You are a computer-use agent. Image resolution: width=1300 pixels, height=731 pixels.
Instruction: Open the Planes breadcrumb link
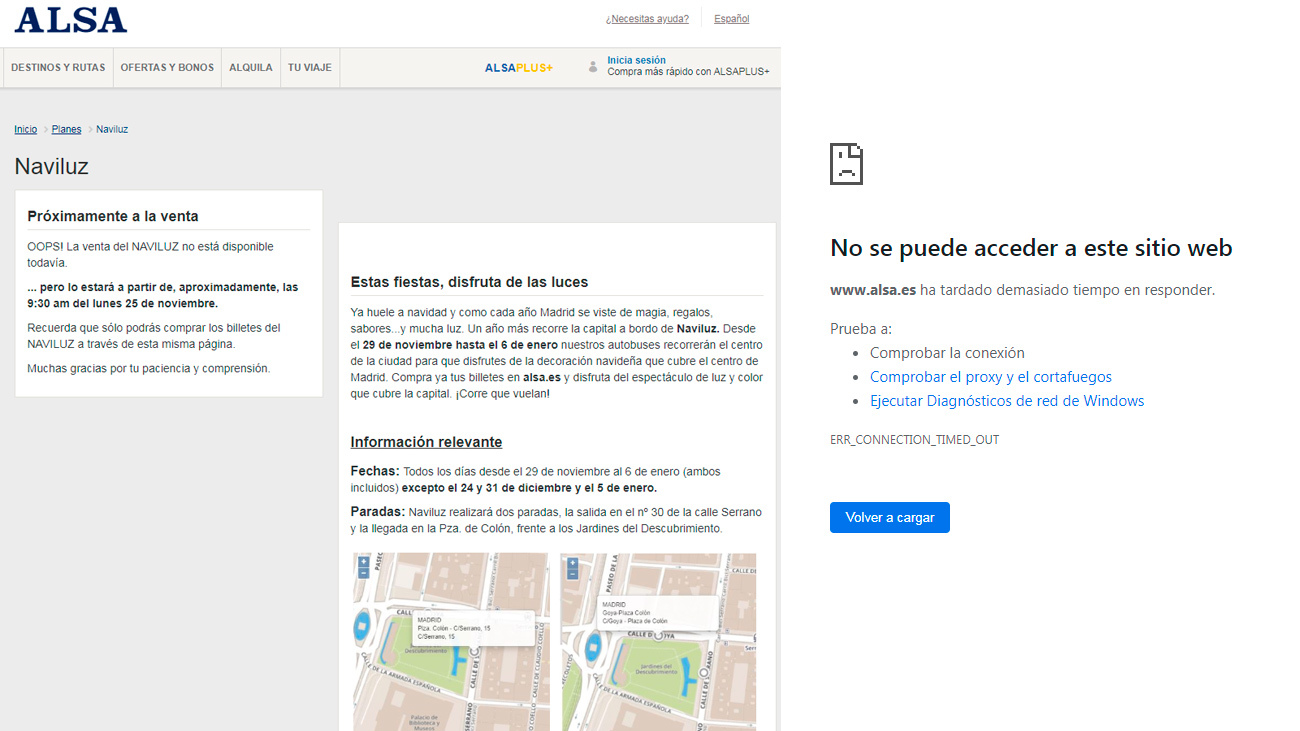click(x=66, y=128)
